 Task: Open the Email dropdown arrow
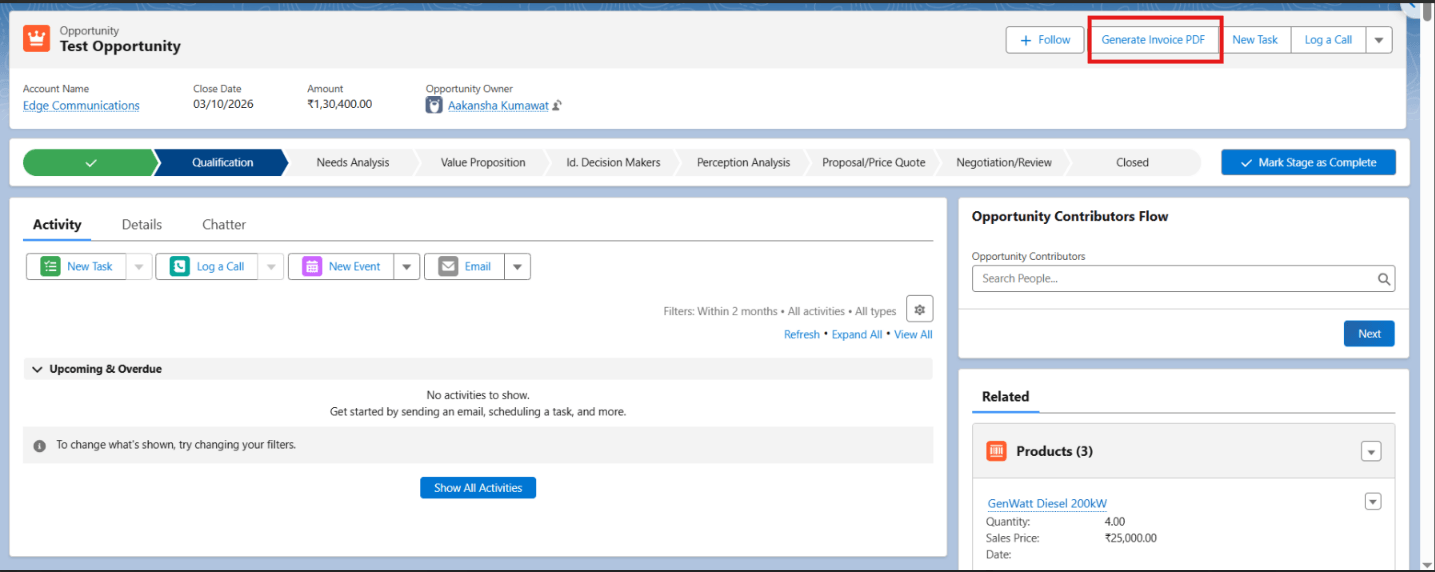pyautogui.click(x=517, y=267)
